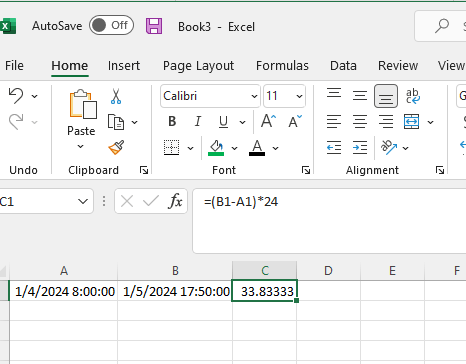466x364 pixels.
Task: Open the Copy options dropdown arrow
Action: click(134, 122)
